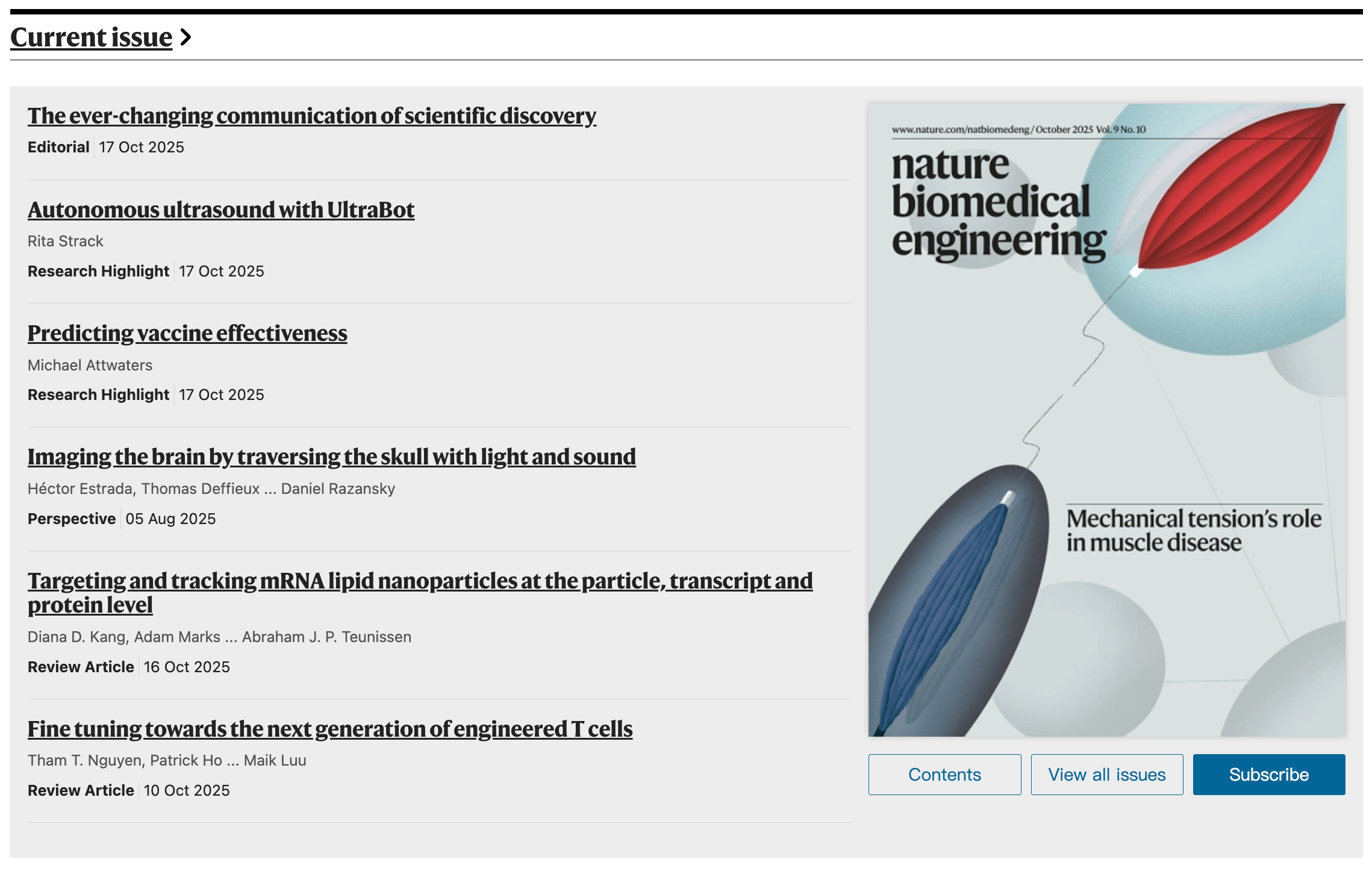Click the cover headline about mechanical tension
The image size is (1372, 871).
click(1193, 530)
